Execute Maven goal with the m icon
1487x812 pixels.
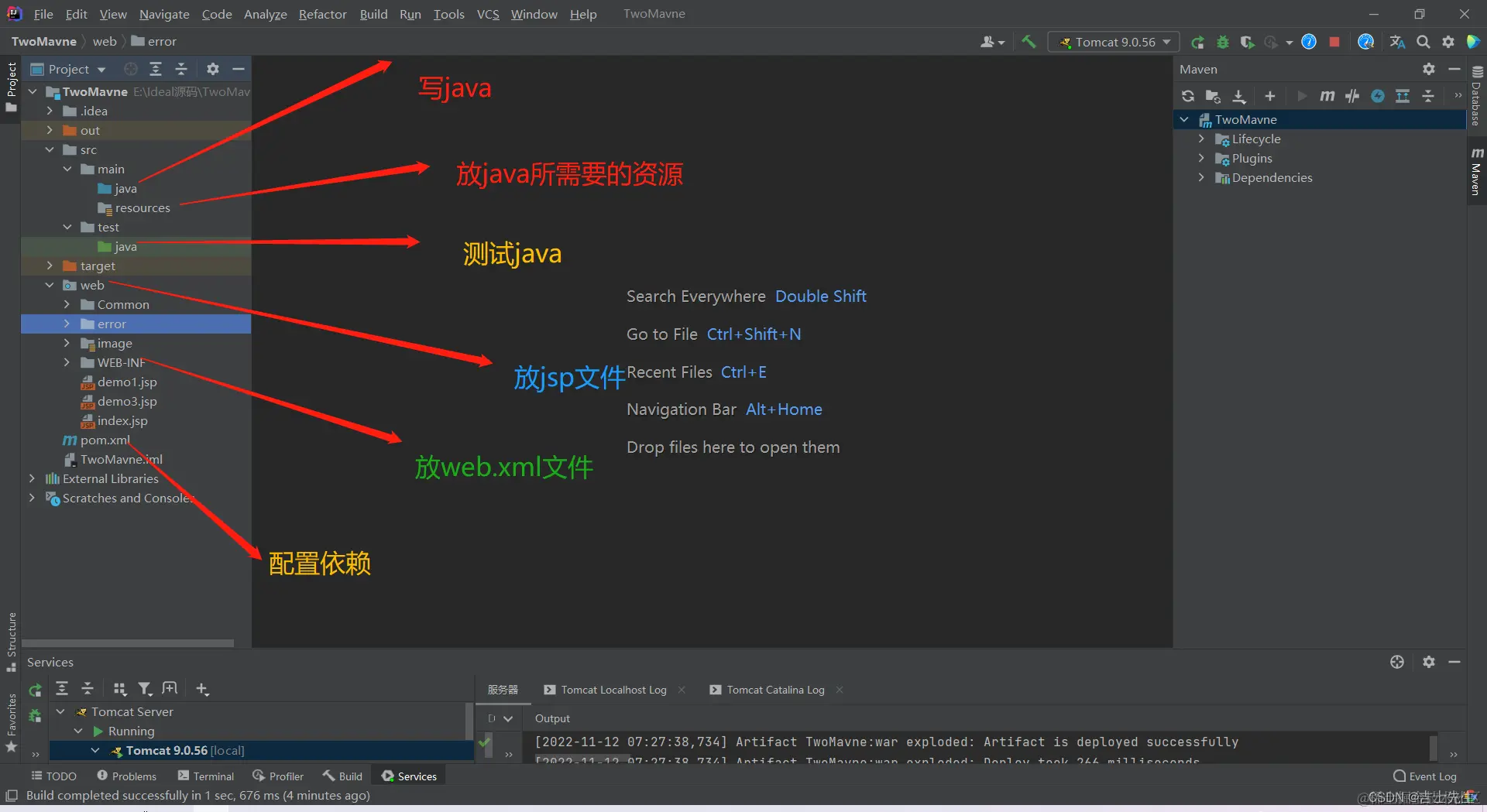[x=1327, y=96]
